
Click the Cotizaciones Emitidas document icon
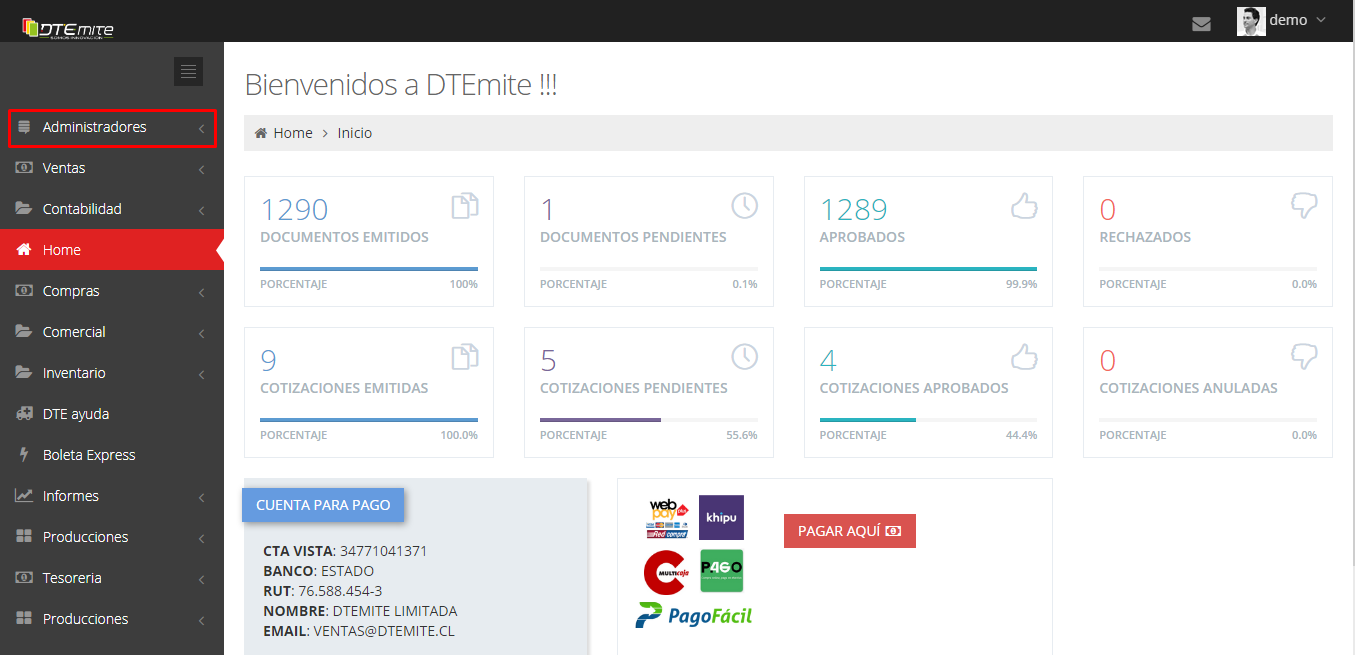click(465, 356)
